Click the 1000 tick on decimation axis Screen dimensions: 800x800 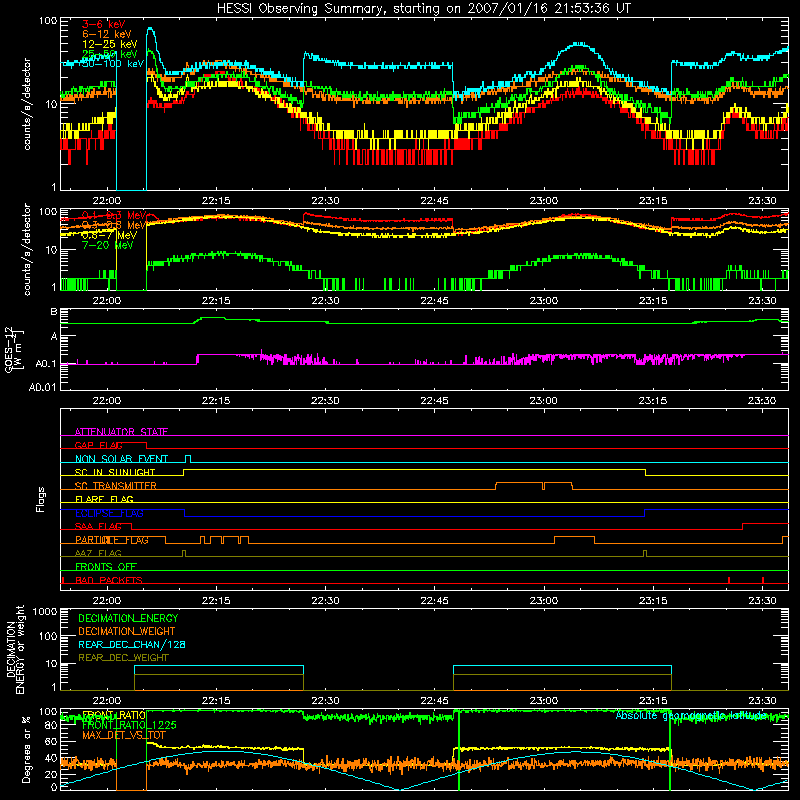coord(45,611)
